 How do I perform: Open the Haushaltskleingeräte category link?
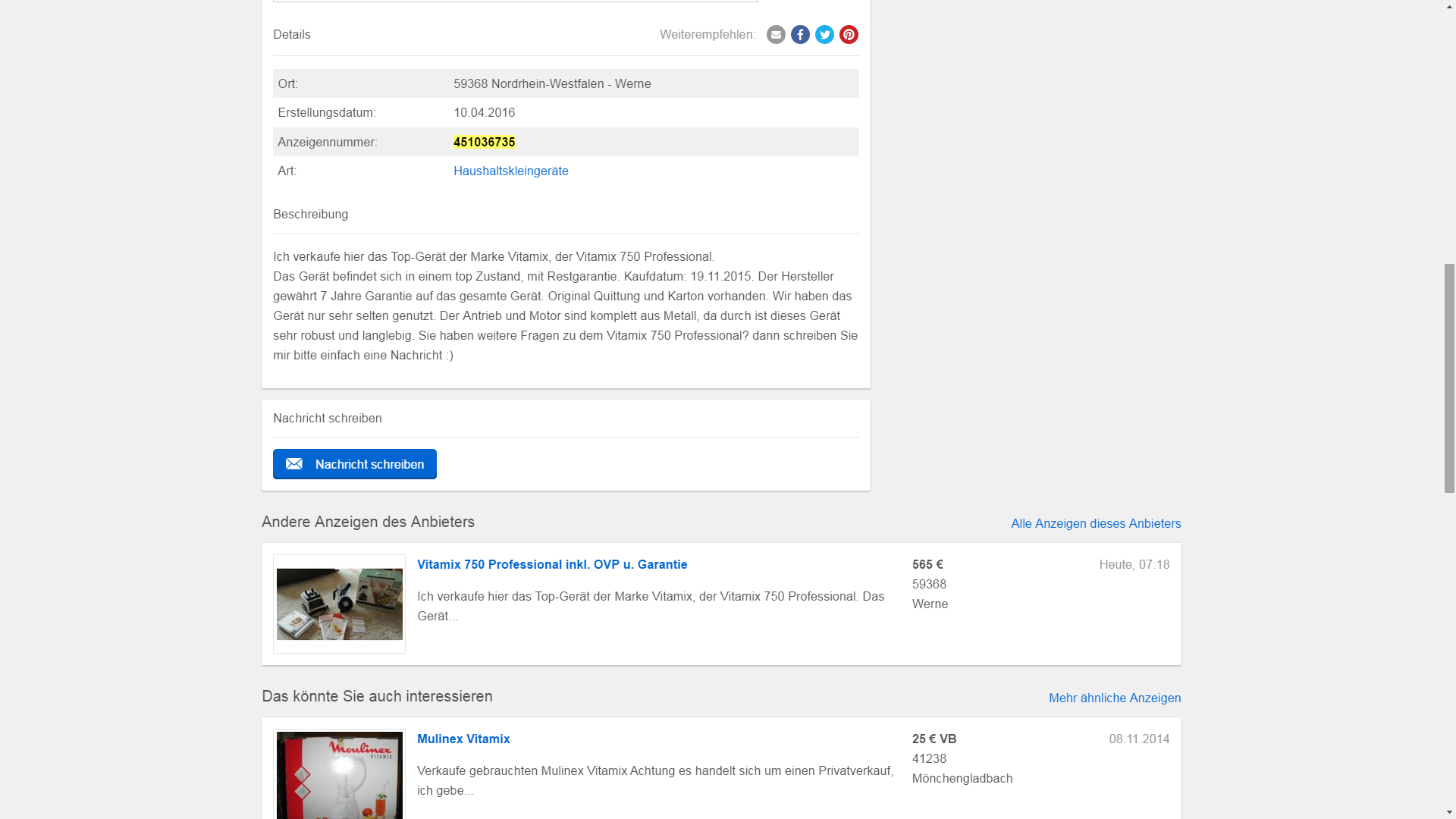(x=511, y=171)
